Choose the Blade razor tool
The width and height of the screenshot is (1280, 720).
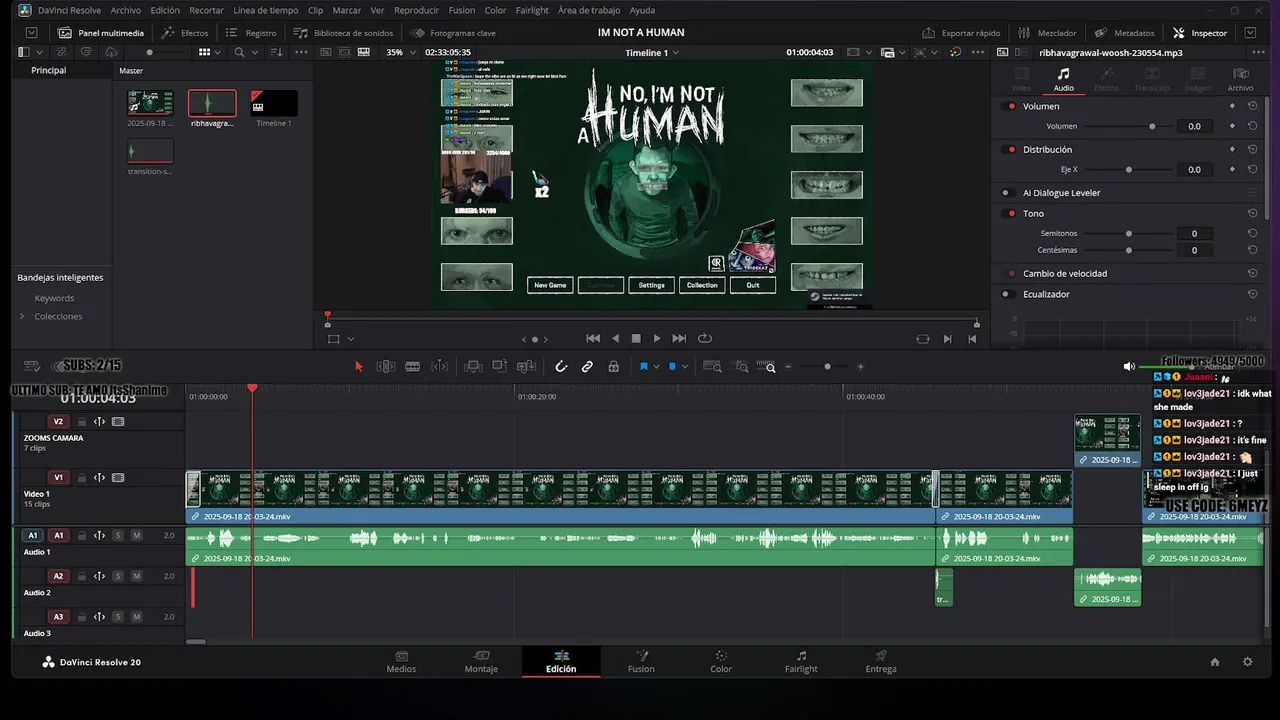pos(412,367)
